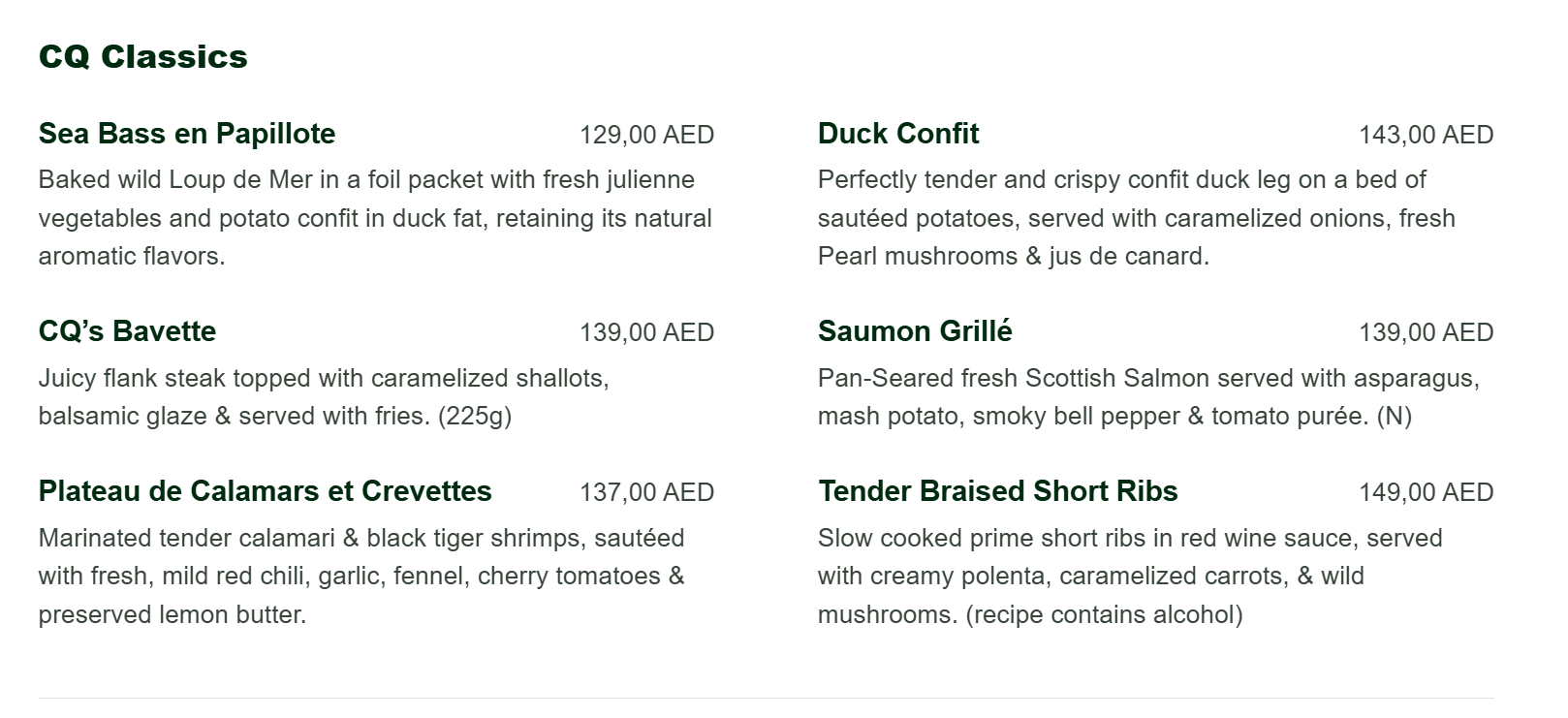Screen dimensions: 1568x718
Task: Click the marinated calamari and shrimps description
Action: pyautogui.click(x=361, y=577)
